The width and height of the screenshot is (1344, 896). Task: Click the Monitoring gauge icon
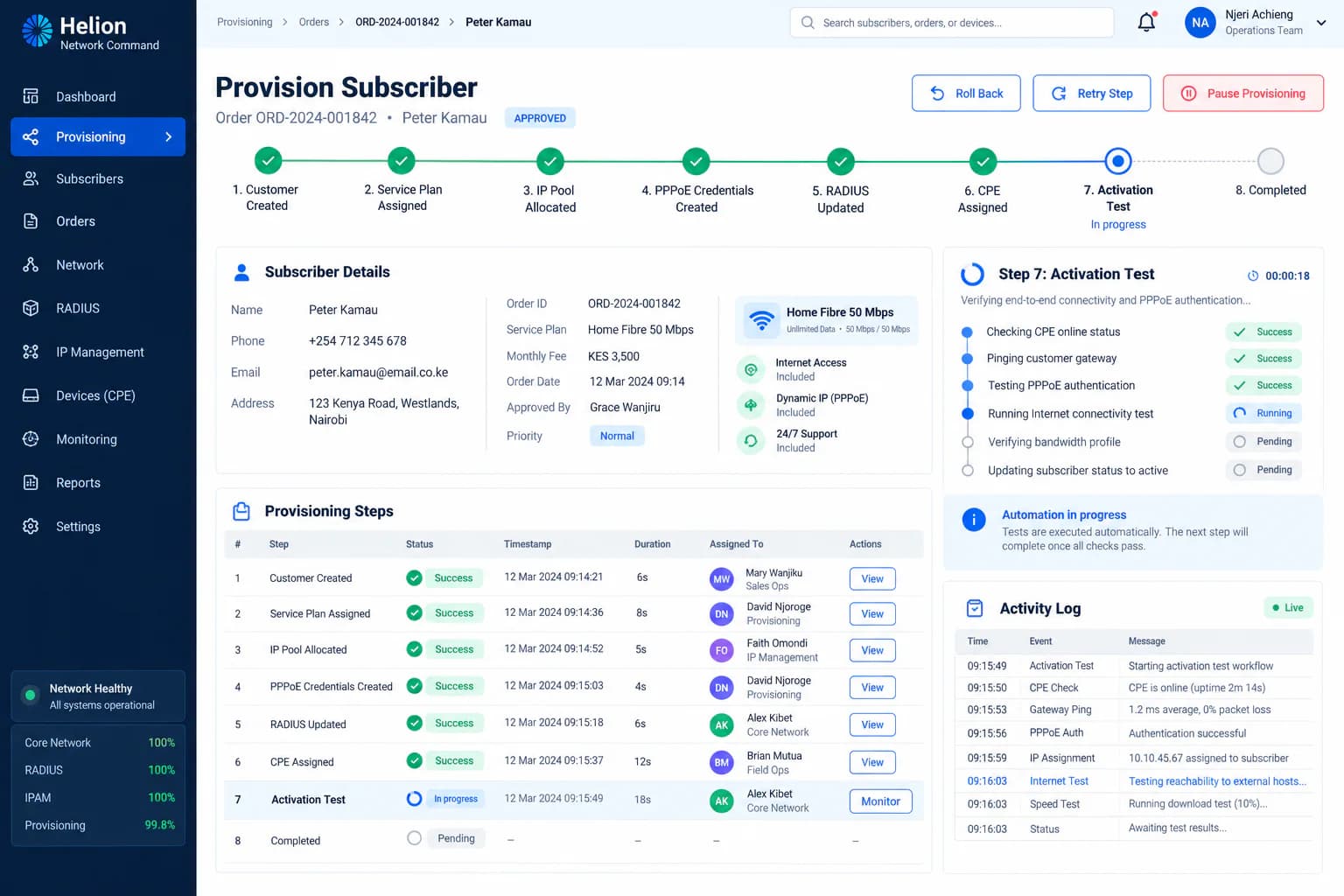pos(31,439)
